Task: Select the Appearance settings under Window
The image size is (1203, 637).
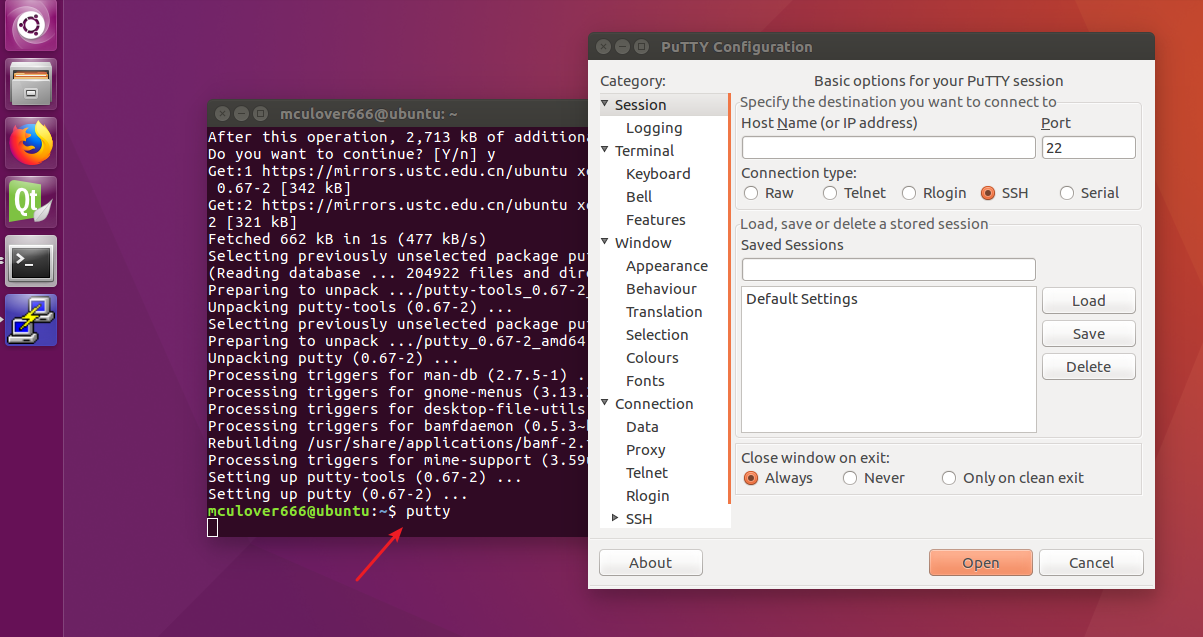Action: tap(667, 265)
